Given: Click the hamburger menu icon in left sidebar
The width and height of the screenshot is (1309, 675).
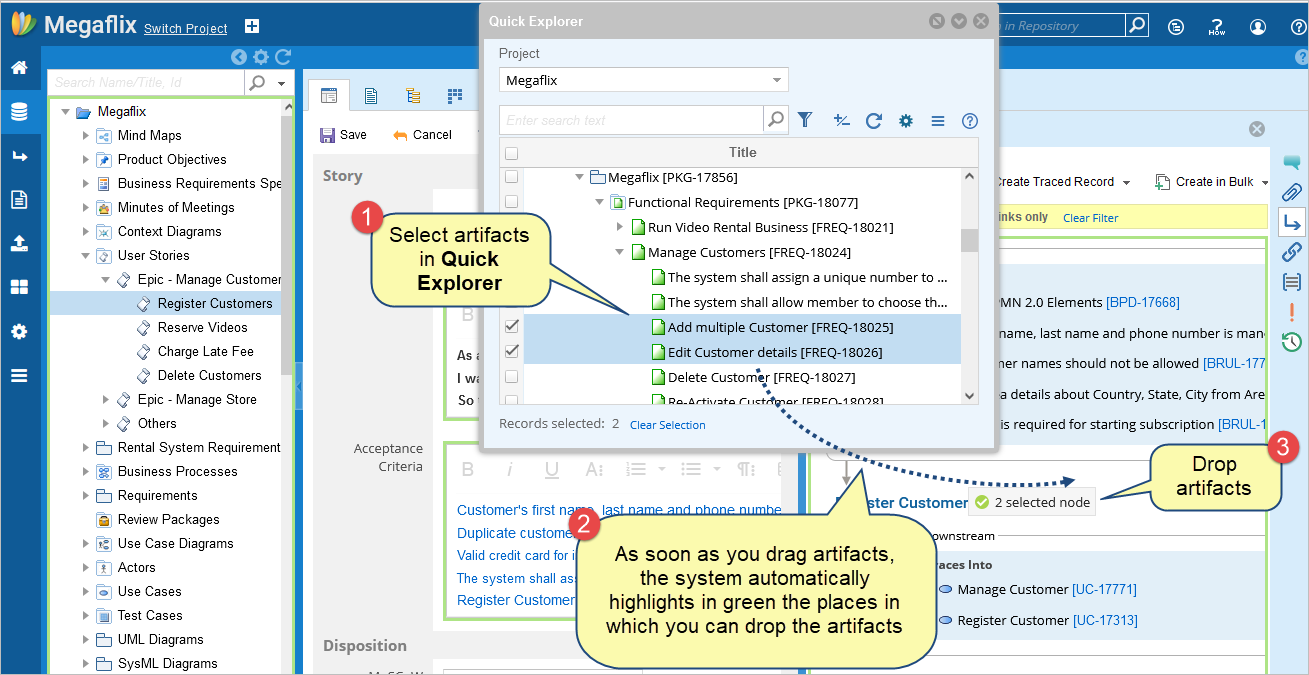Looking at the screenshot, I should (x=19, y=375).
